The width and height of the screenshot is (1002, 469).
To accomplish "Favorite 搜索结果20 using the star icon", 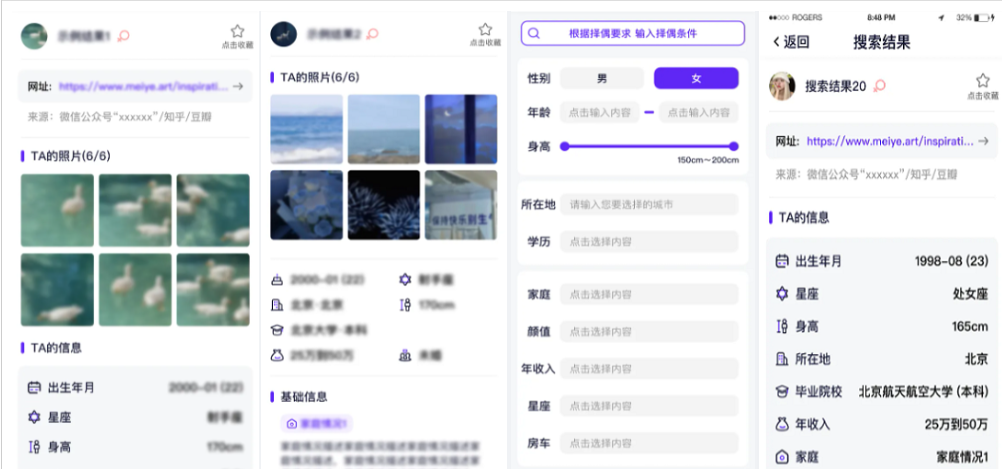I will pos(982,82).
